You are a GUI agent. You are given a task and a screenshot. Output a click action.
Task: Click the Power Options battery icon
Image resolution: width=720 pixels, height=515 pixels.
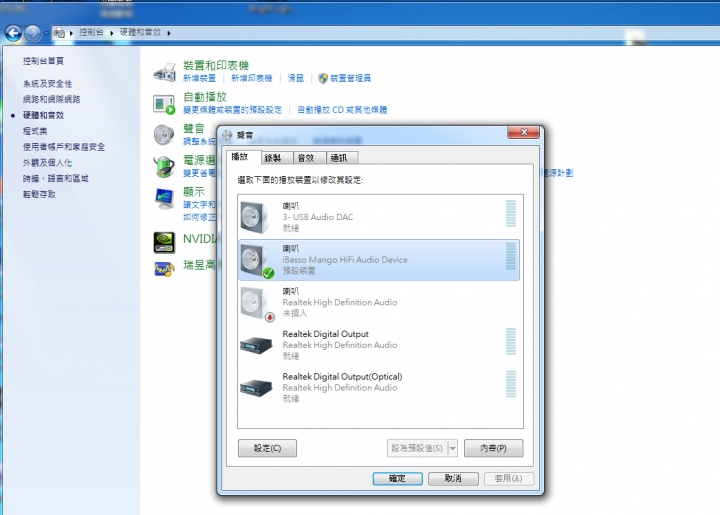point(164,166)
